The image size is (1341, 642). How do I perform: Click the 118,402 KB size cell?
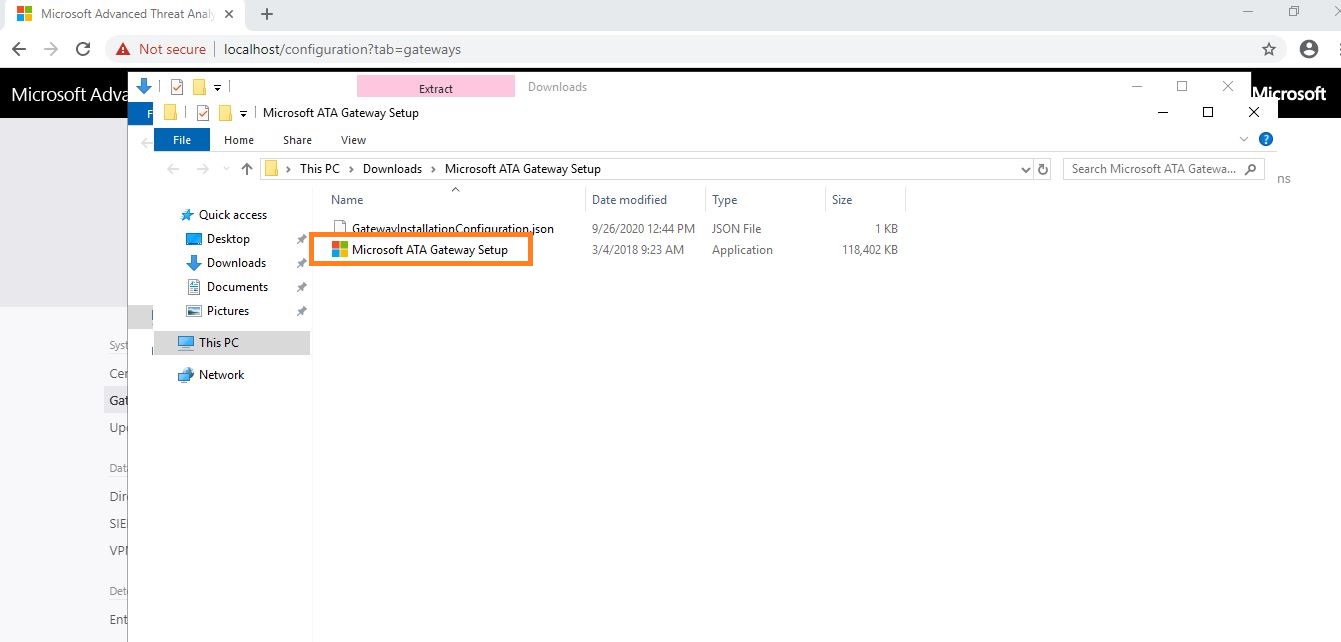coord(870,250)
